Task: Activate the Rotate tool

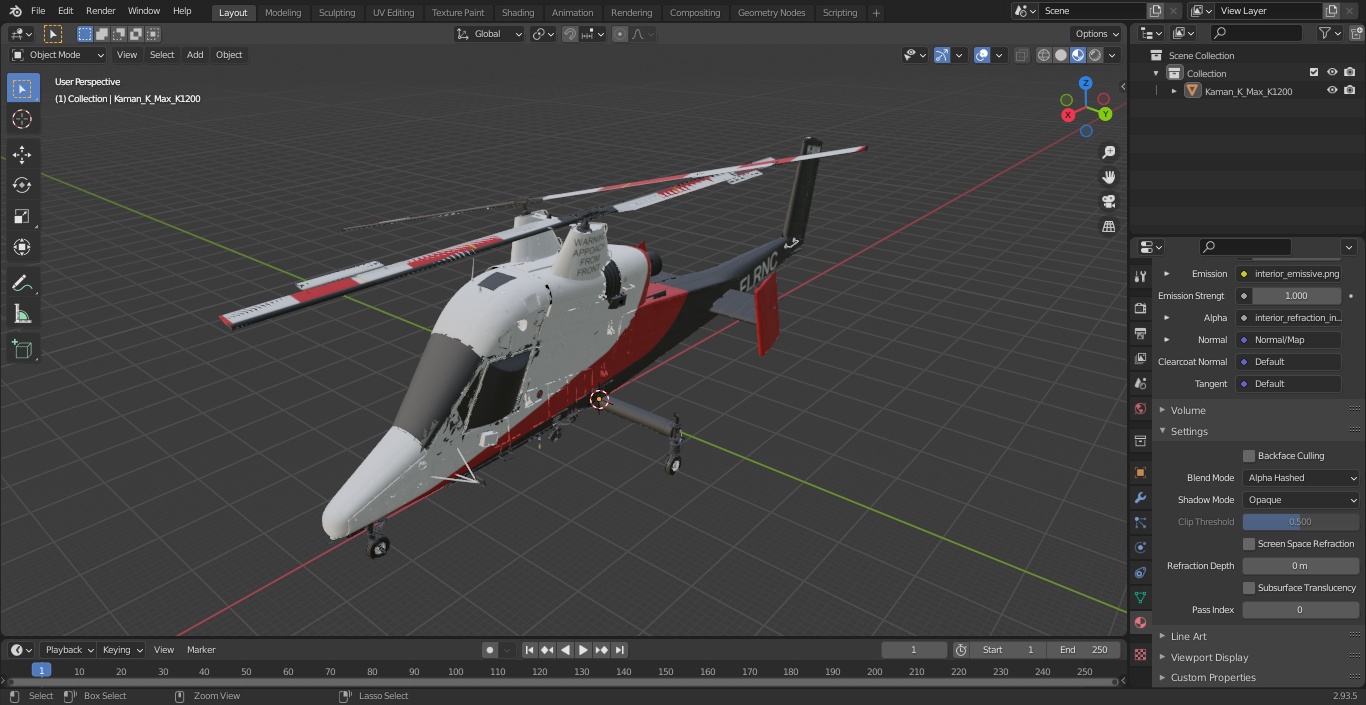Action: coord(22,185)
